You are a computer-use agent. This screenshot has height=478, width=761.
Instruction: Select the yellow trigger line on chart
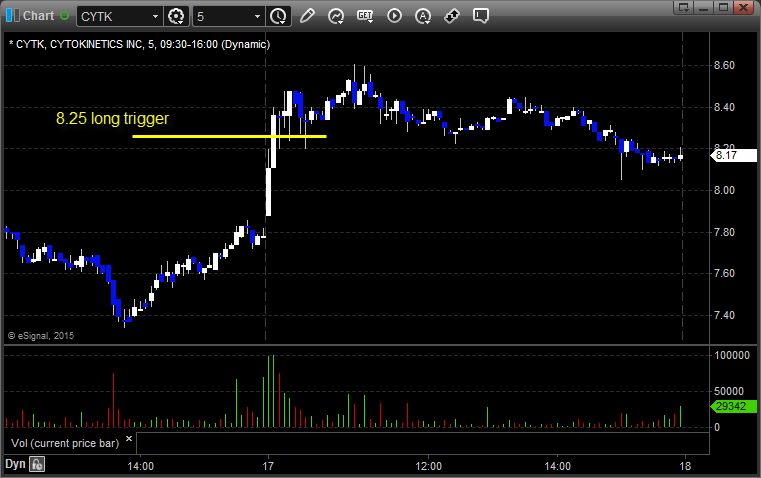click(229, 136)
